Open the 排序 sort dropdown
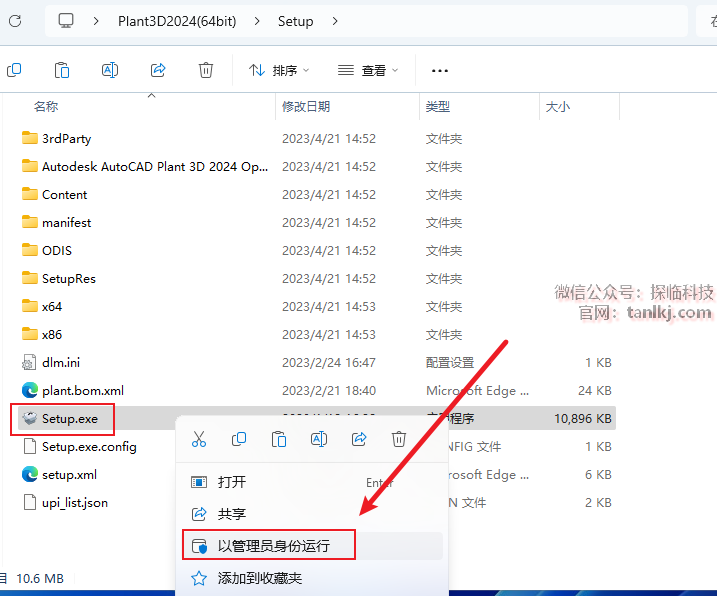The width and height of the screenshot is (717, 596). 279,70
